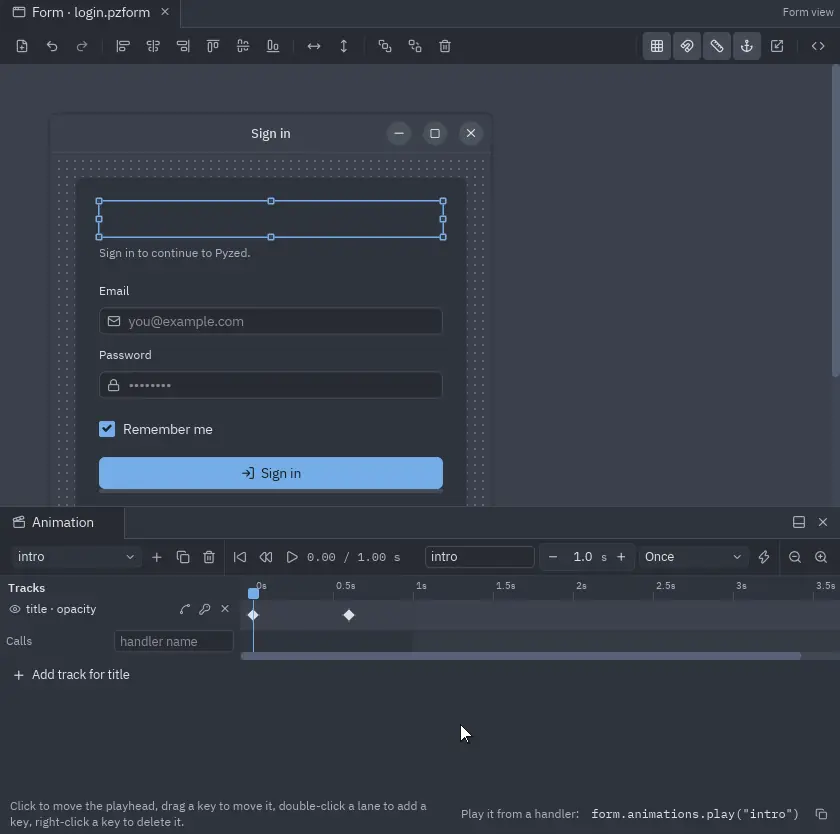The height and width of the screenshot is (834, 840).
Task: Jump playhead to animation start
Action: tap(240, 557)
